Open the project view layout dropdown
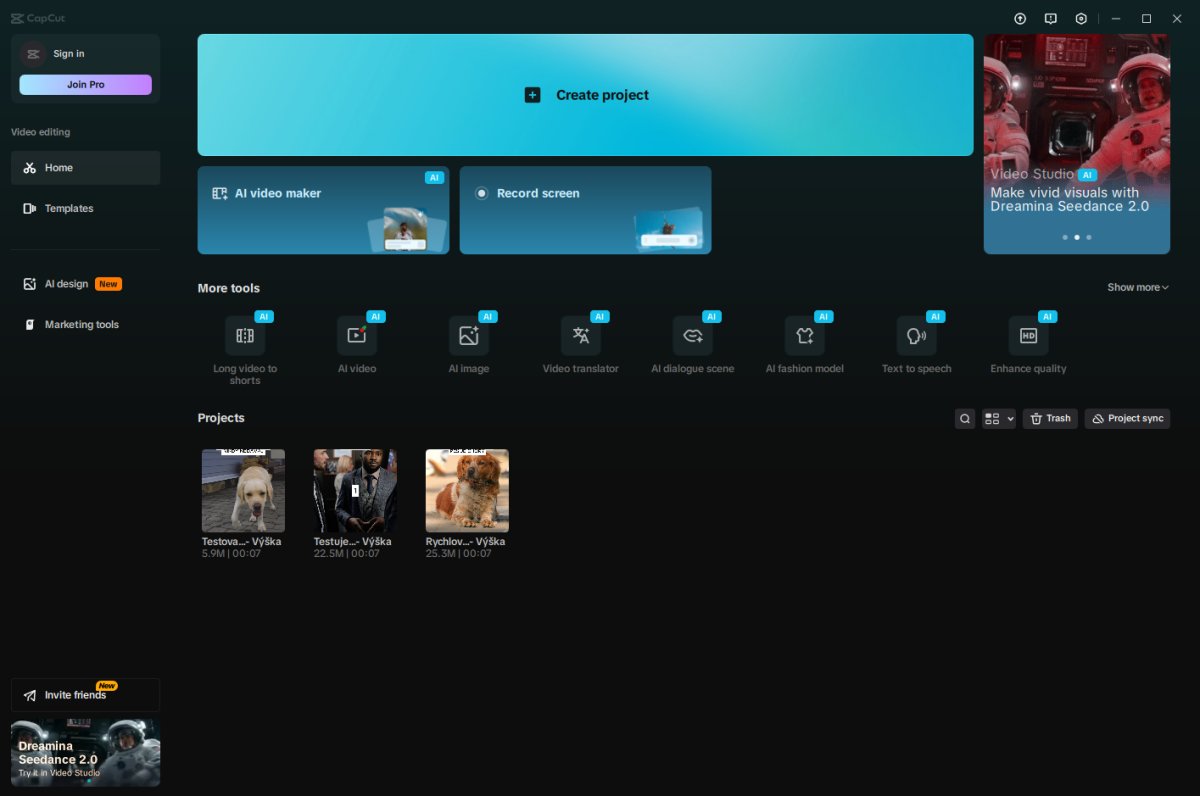The image size is (1200, 796). (999, 419)
